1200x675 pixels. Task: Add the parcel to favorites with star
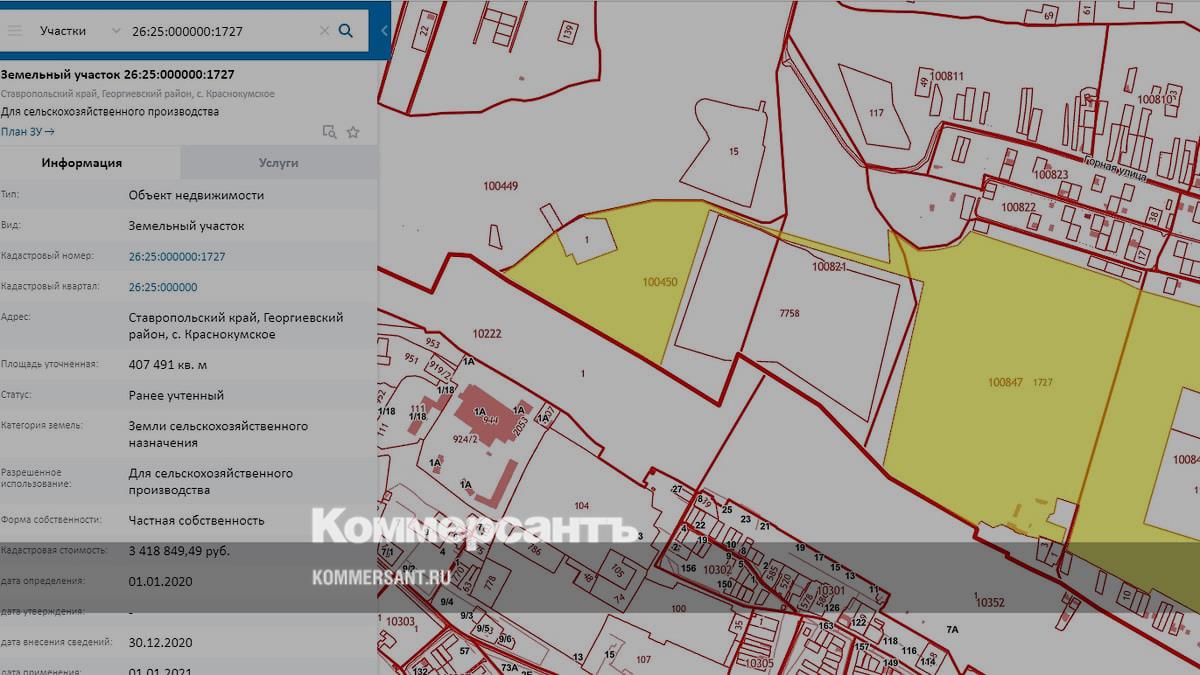click(353, 132)
